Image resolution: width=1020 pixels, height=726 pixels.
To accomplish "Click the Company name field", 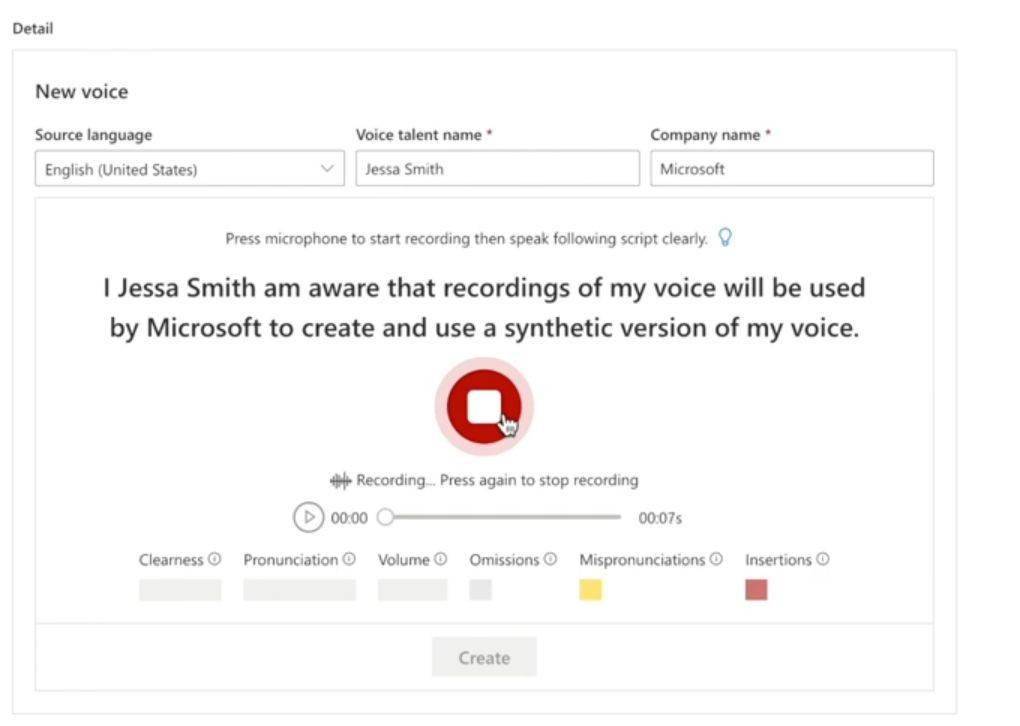I will pyautogui.click(x=792, y=168).
